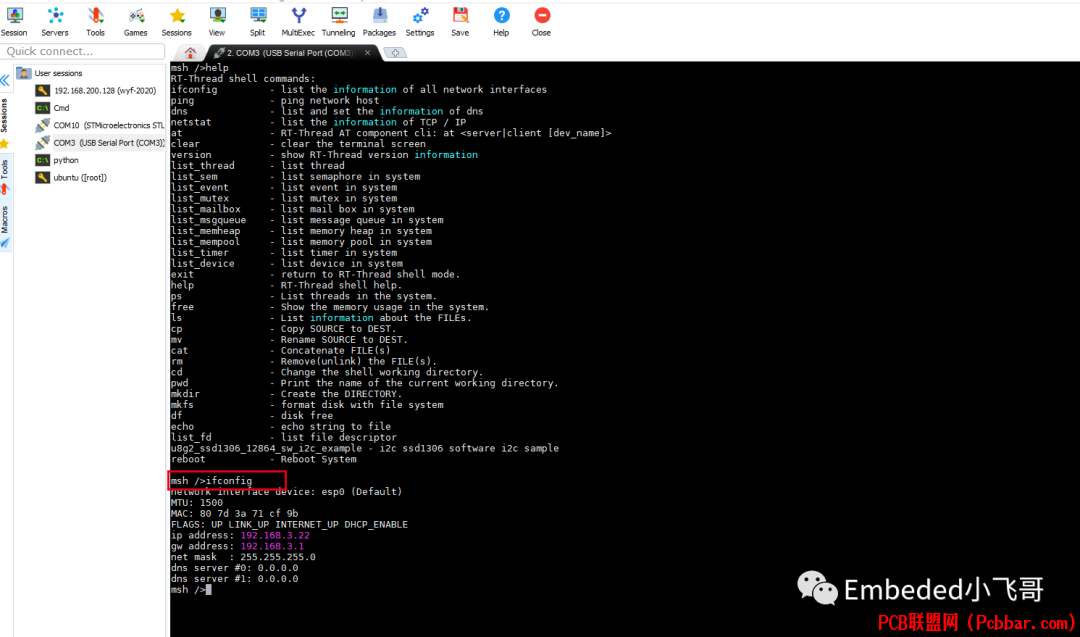
Task: Close the COM3 terminal tab
Action: tap(367, 52)
